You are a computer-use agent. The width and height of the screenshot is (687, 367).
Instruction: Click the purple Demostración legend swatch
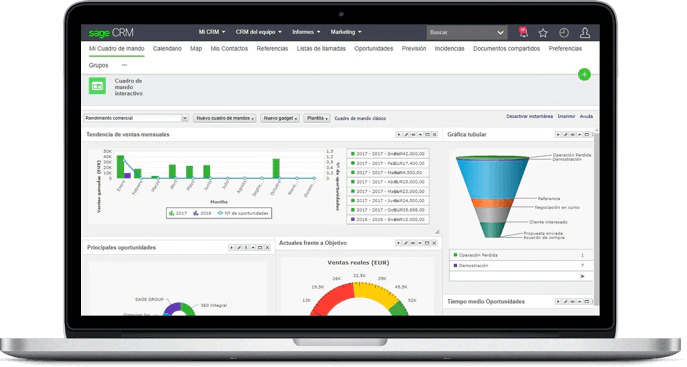pyautogui.click(x=455, y=265)
